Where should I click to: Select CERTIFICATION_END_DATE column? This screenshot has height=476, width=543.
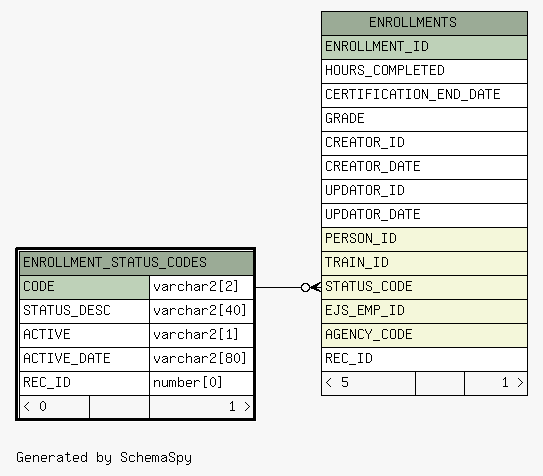pyautogui.click(x=424, y=95)
